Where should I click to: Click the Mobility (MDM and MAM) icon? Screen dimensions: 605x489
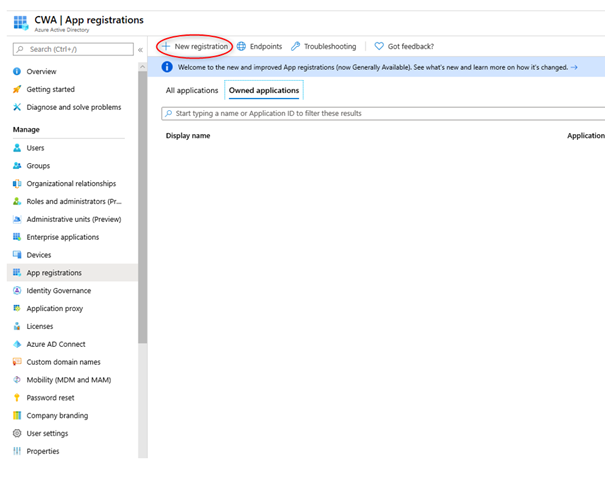point(17,380)
